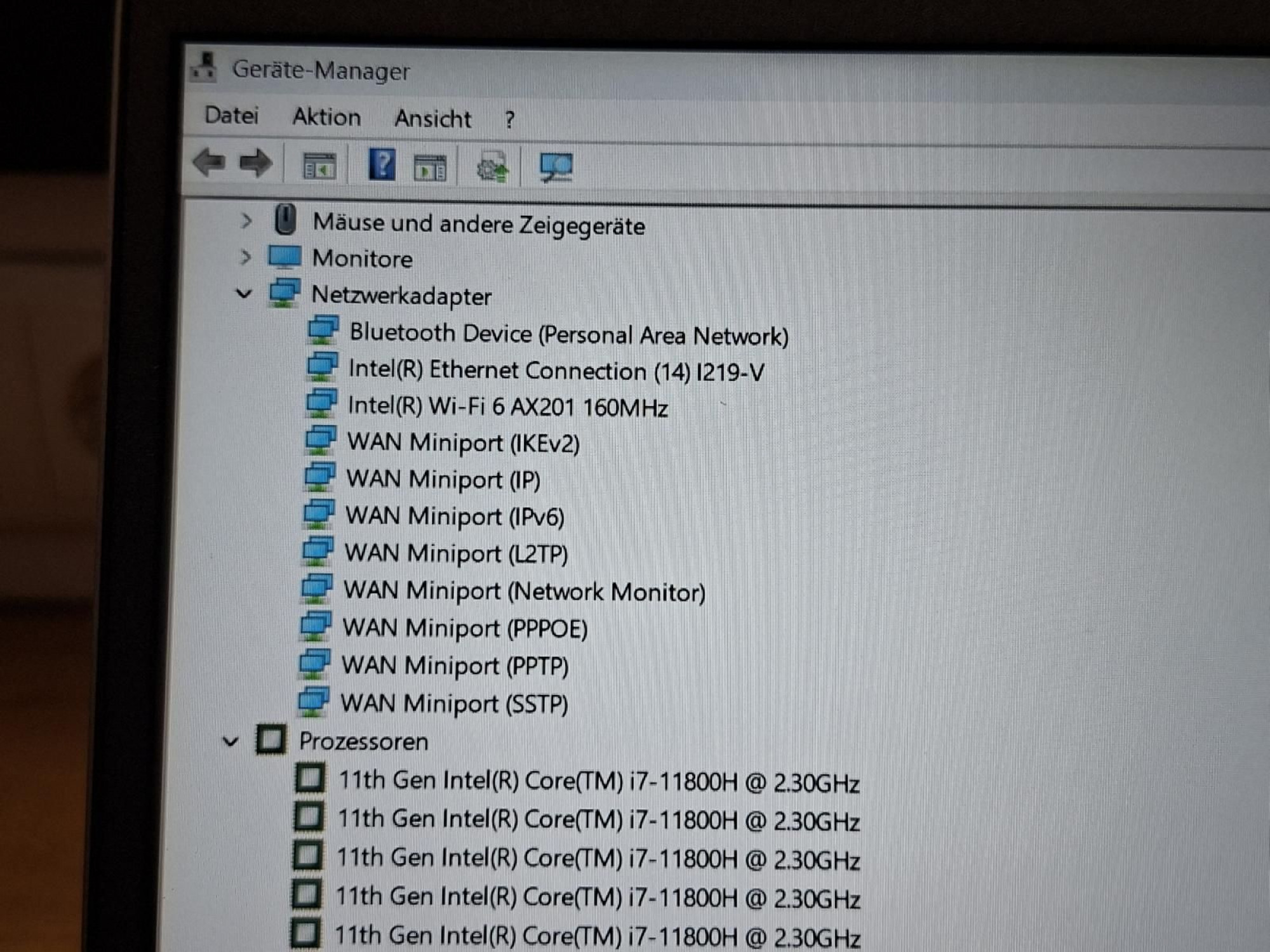Viewport: 1270px width, 952px height.
Task: Expand the Monitore category
Action: point(245,257)
